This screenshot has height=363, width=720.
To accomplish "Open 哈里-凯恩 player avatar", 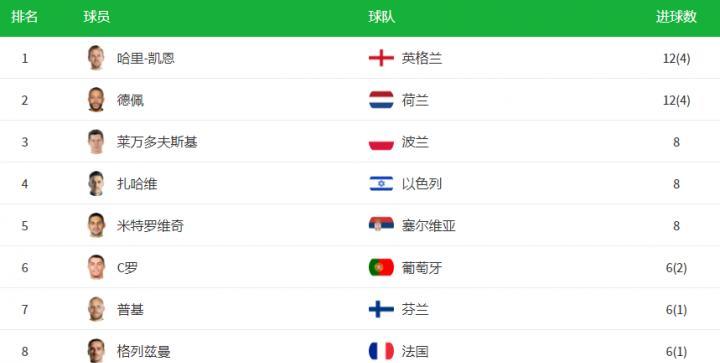I will (x=96, y=58).
